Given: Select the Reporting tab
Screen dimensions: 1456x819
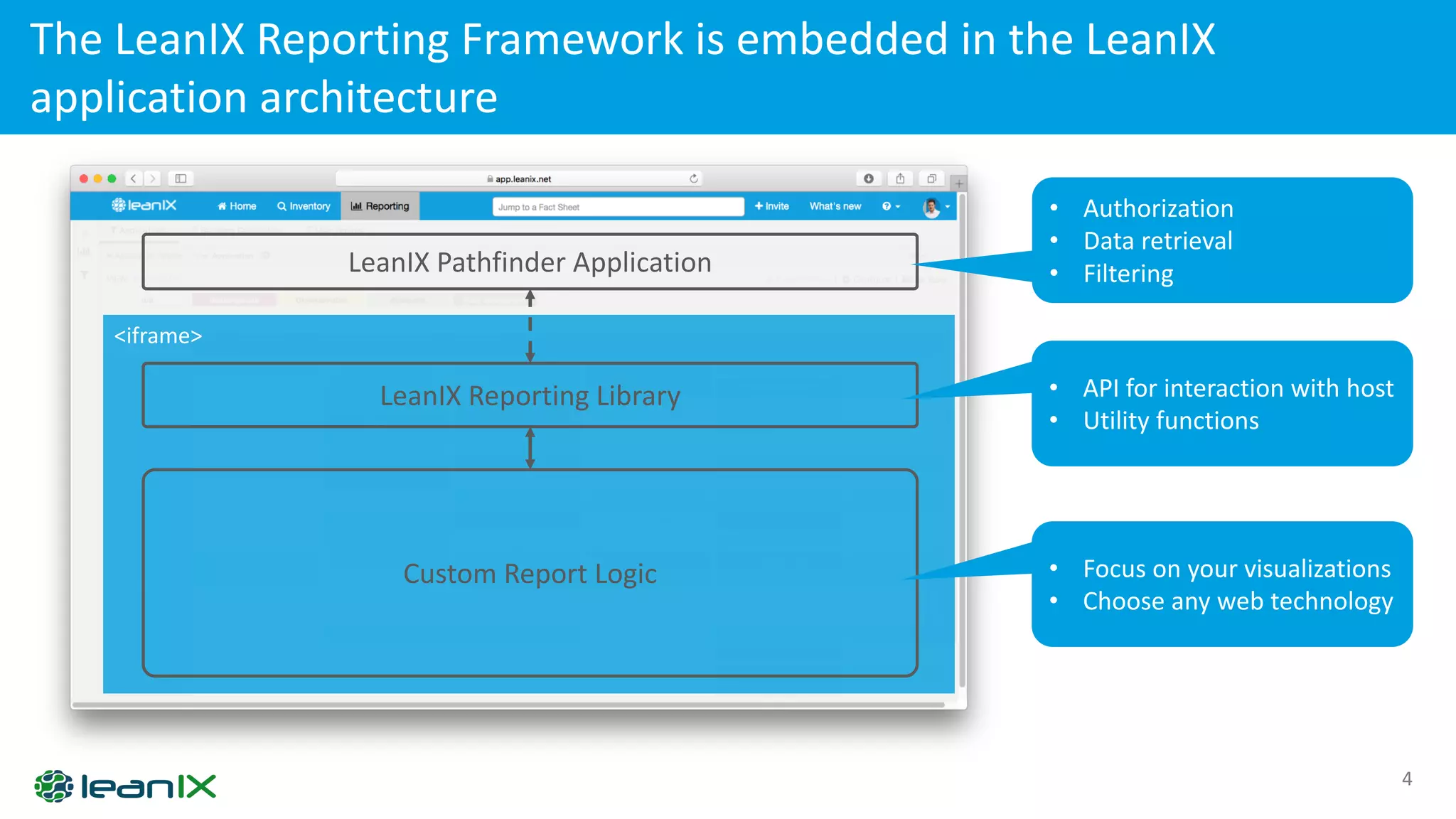Looking at the screenshot, I should [380, 206].
